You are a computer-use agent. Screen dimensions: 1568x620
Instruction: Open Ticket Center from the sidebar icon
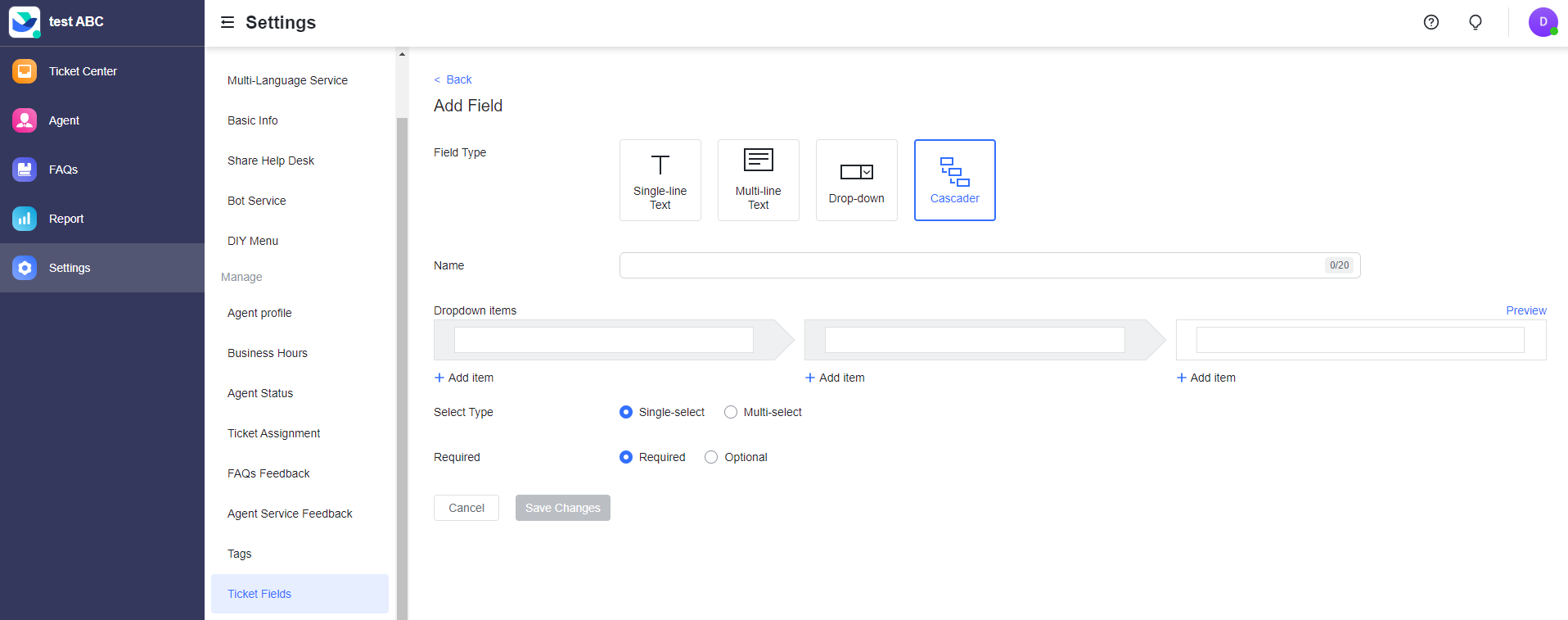(25, 71)
